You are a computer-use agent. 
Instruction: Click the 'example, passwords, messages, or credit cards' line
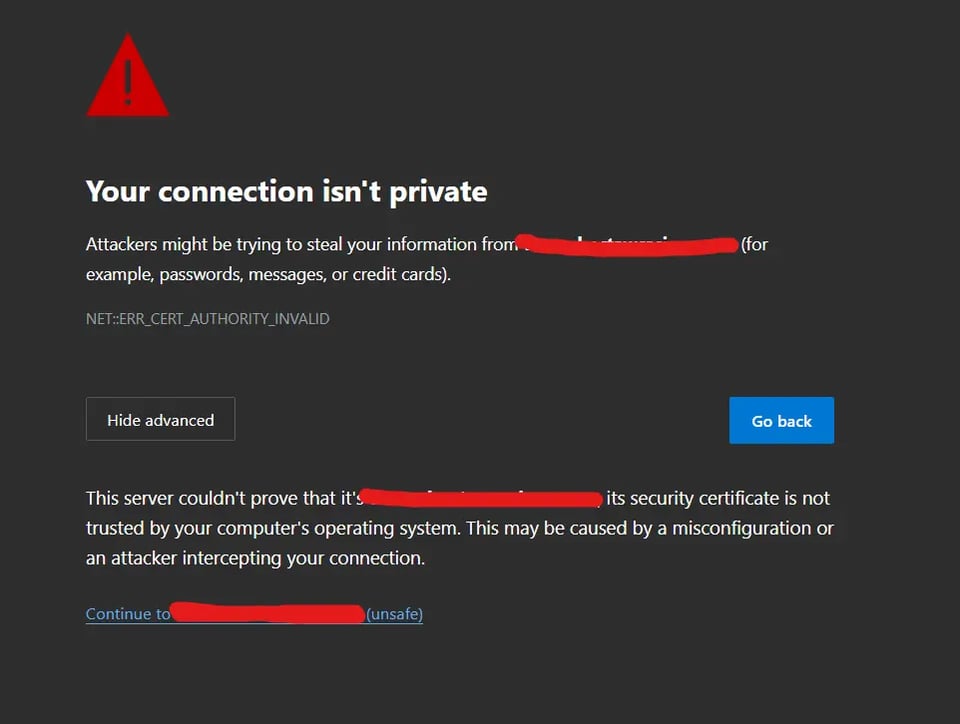(268, 274)
